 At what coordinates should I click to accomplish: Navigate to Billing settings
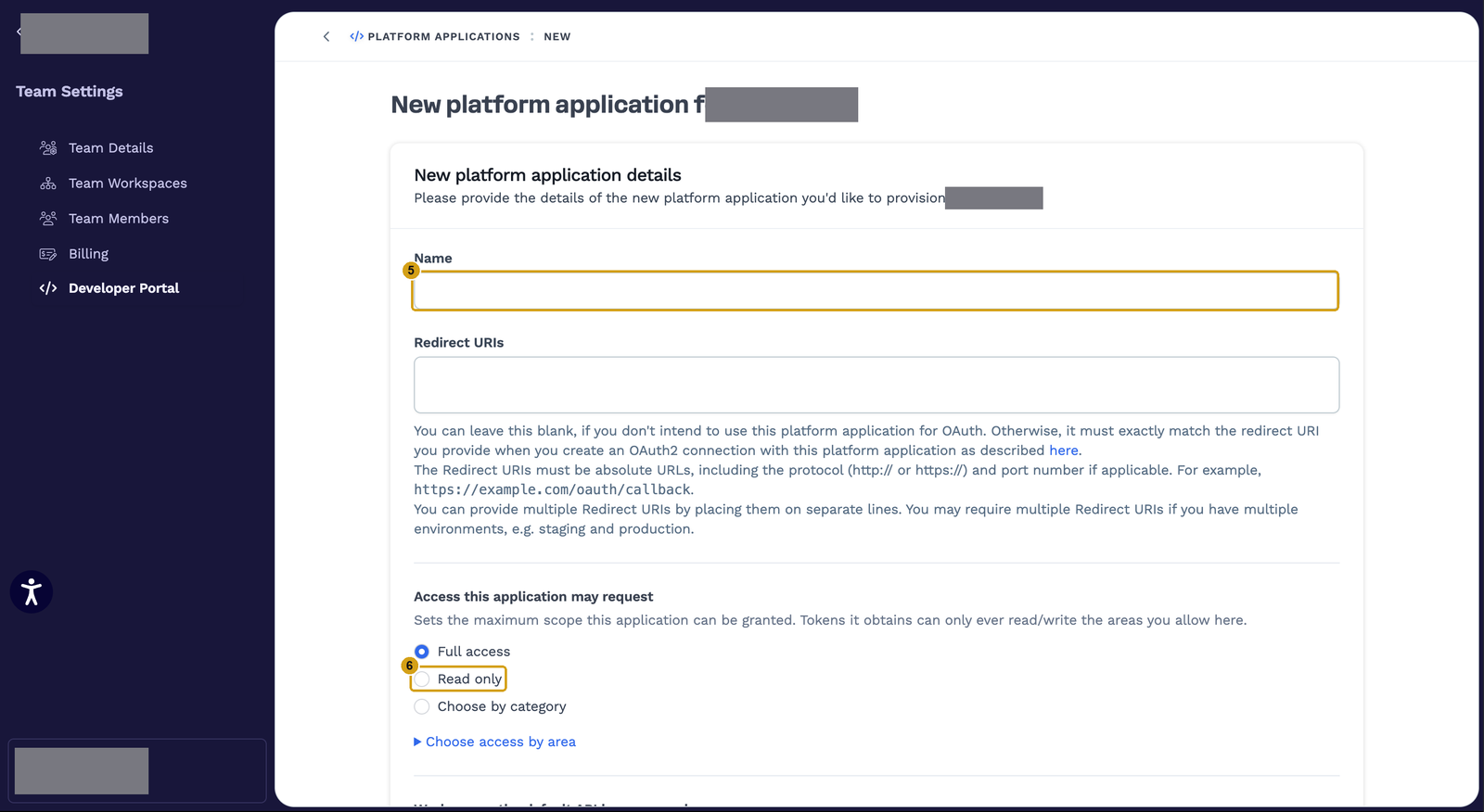(88, 254)
